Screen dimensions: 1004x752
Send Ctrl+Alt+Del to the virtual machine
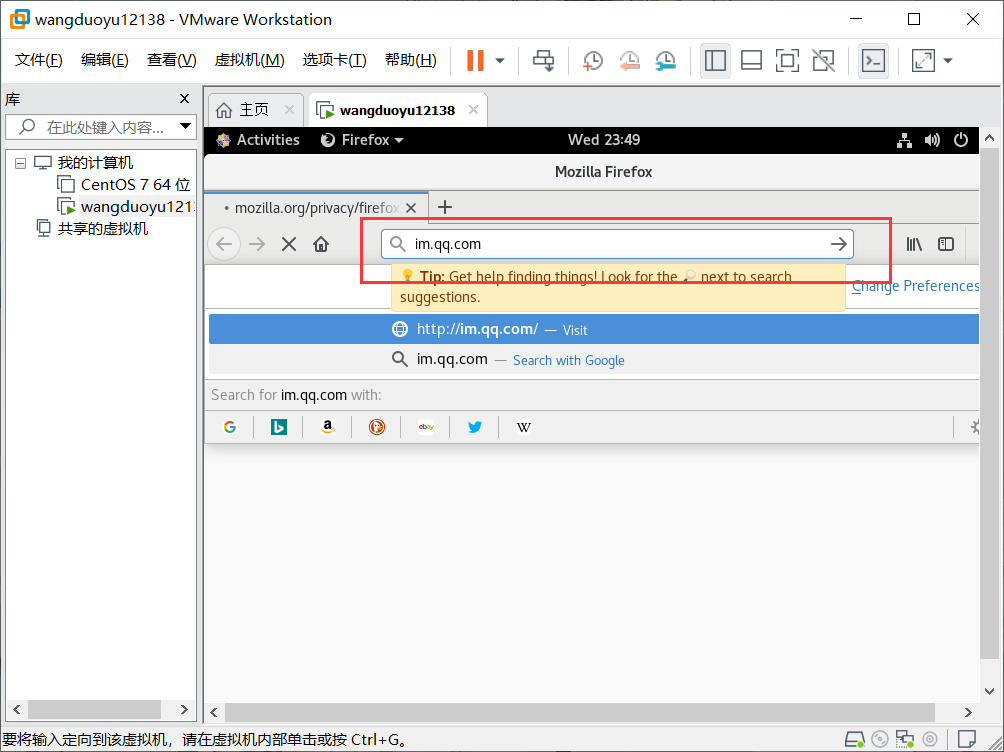click(x=544, y=60)
